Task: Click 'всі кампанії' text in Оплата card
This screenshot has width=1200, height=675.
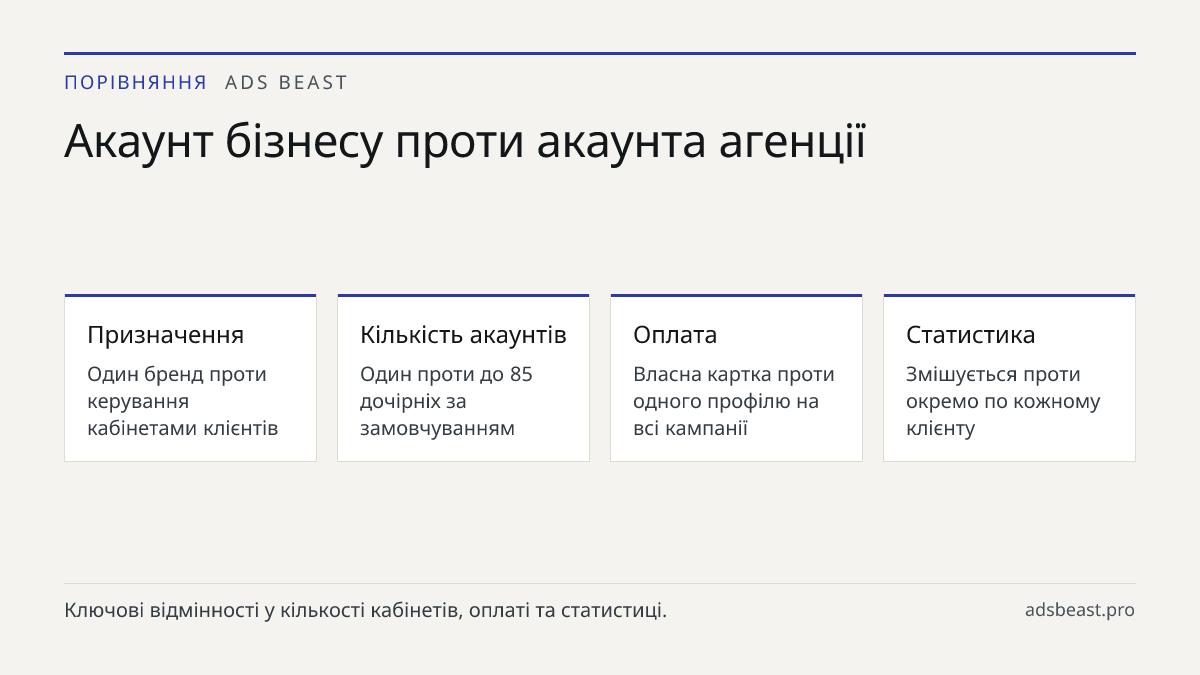Action: pyautogui.click(x=691, y=429)
